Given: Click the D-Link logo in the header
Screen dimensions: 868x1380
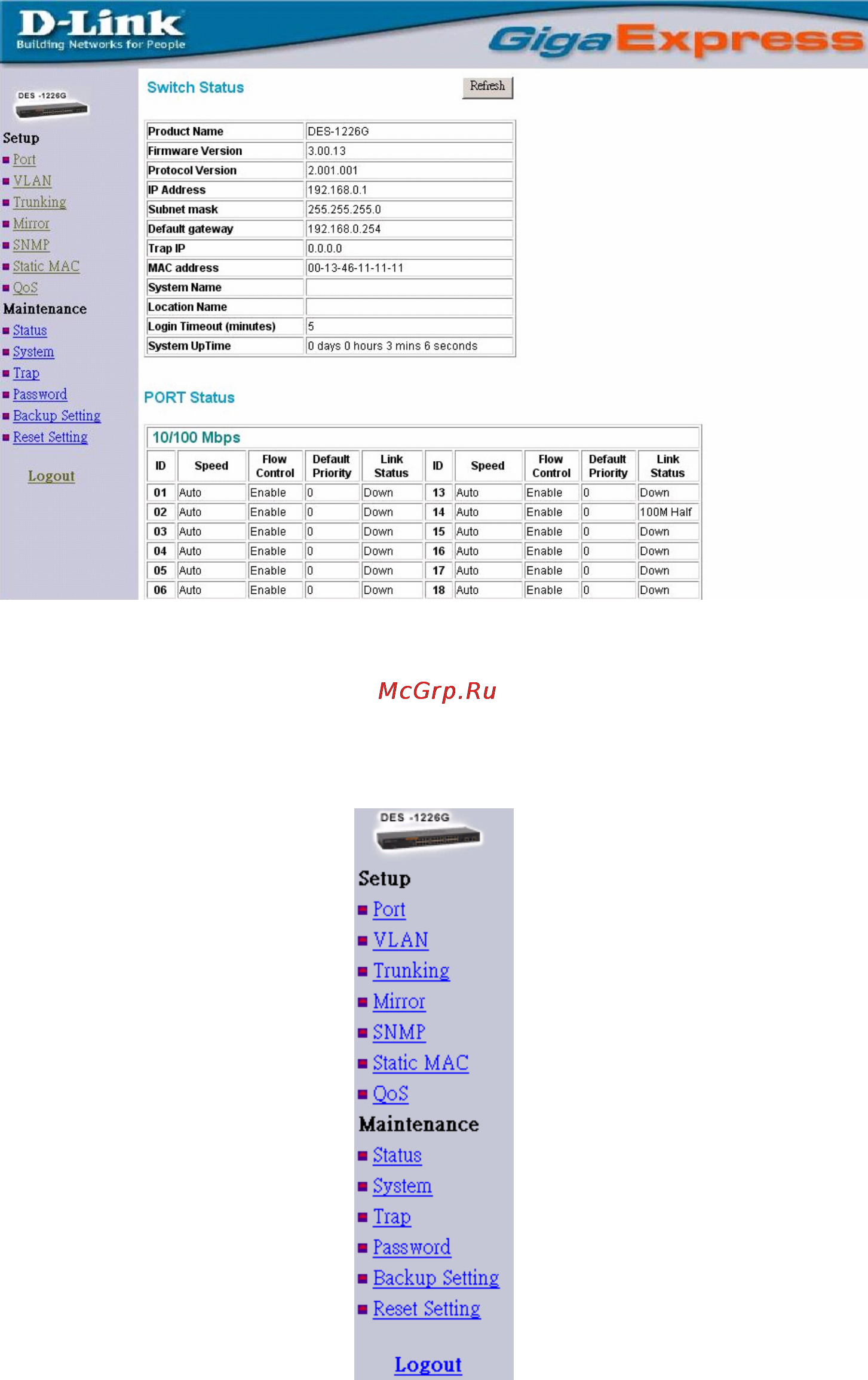Looking at the screenshot, I should pyautogui.click(x=100, y=30).
